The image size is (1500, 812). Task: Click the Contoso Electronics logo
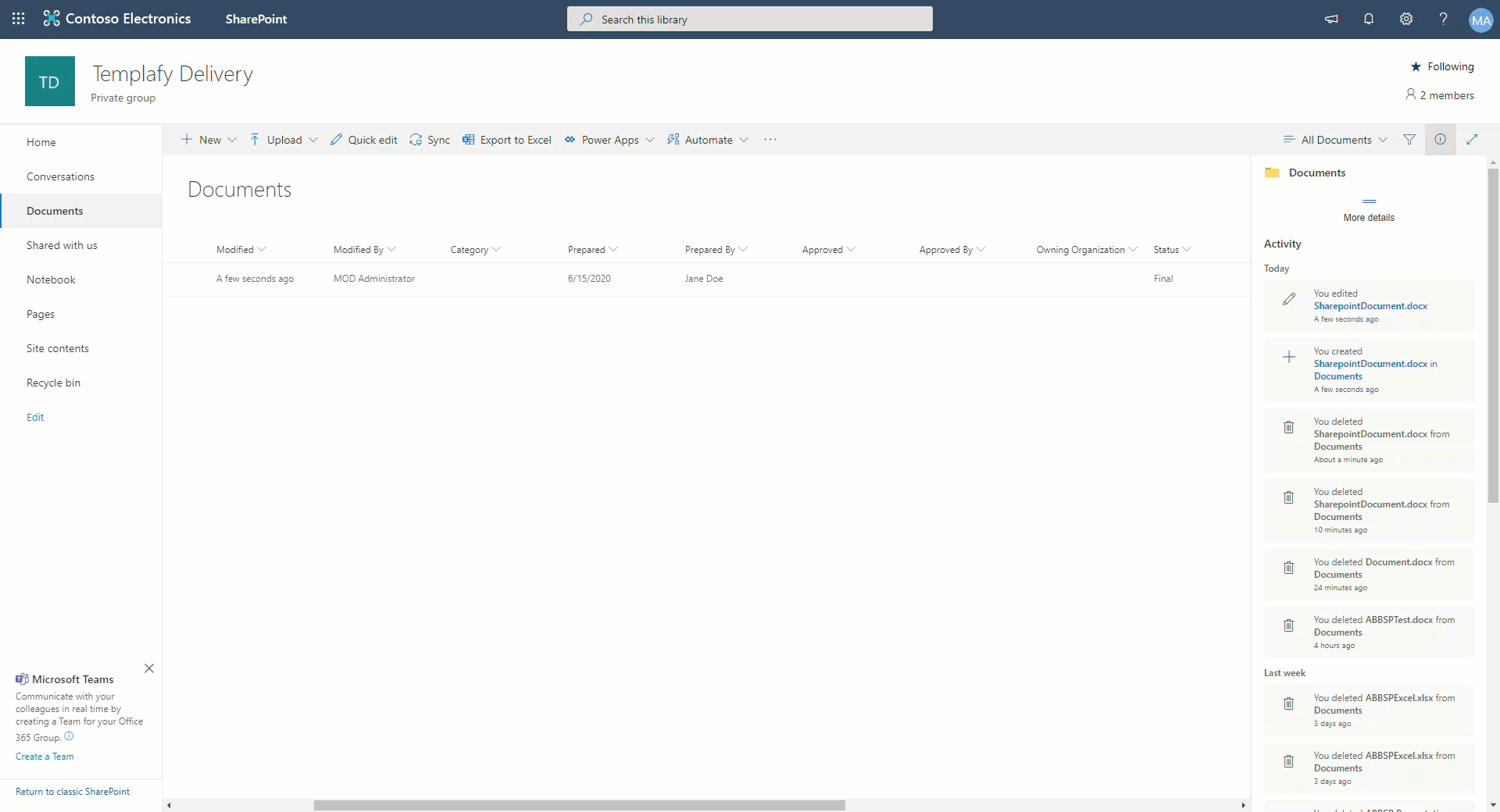117,19
